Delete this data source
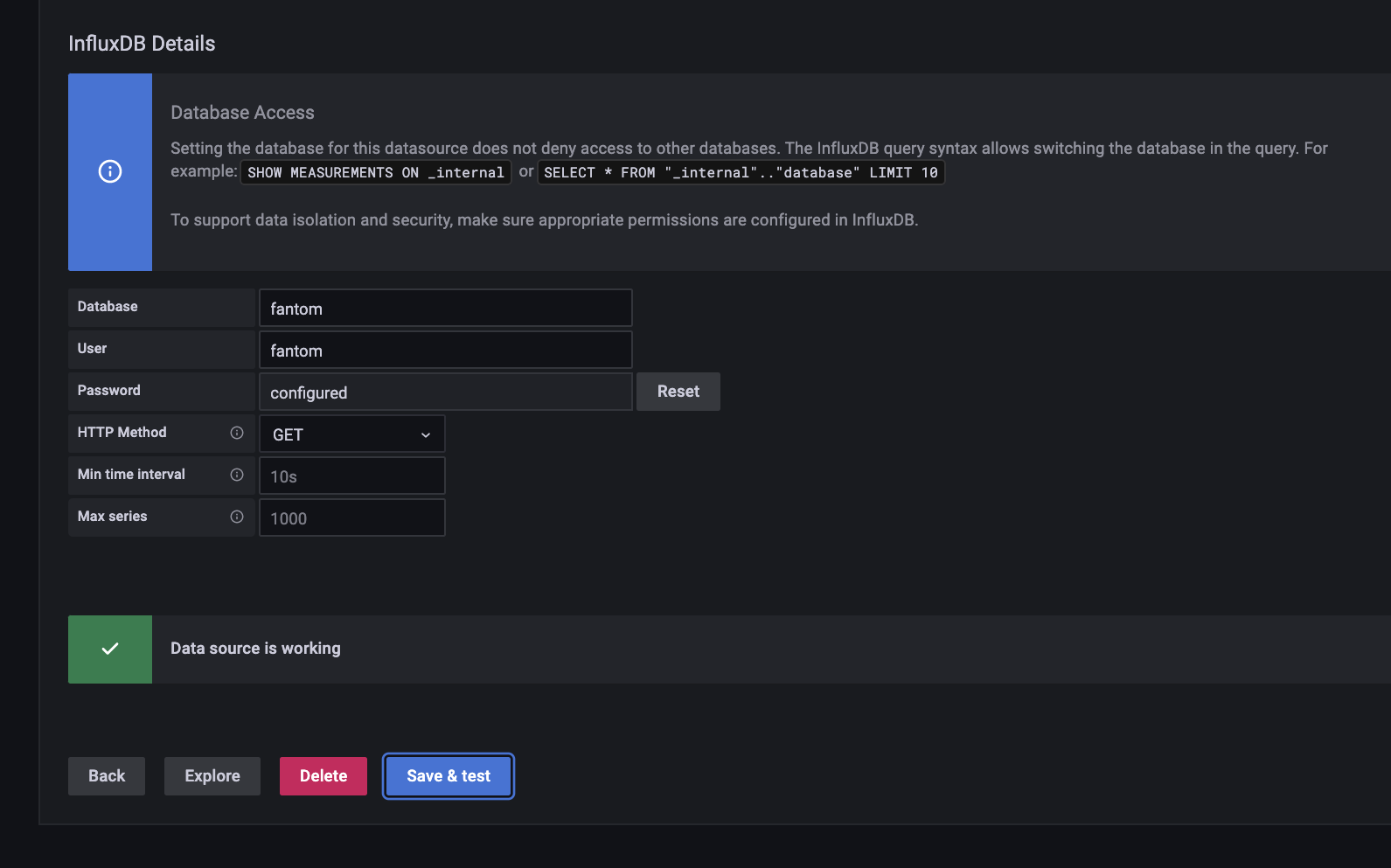The image size is (1391, 868). pyautogui.click(x=323, y=776)
